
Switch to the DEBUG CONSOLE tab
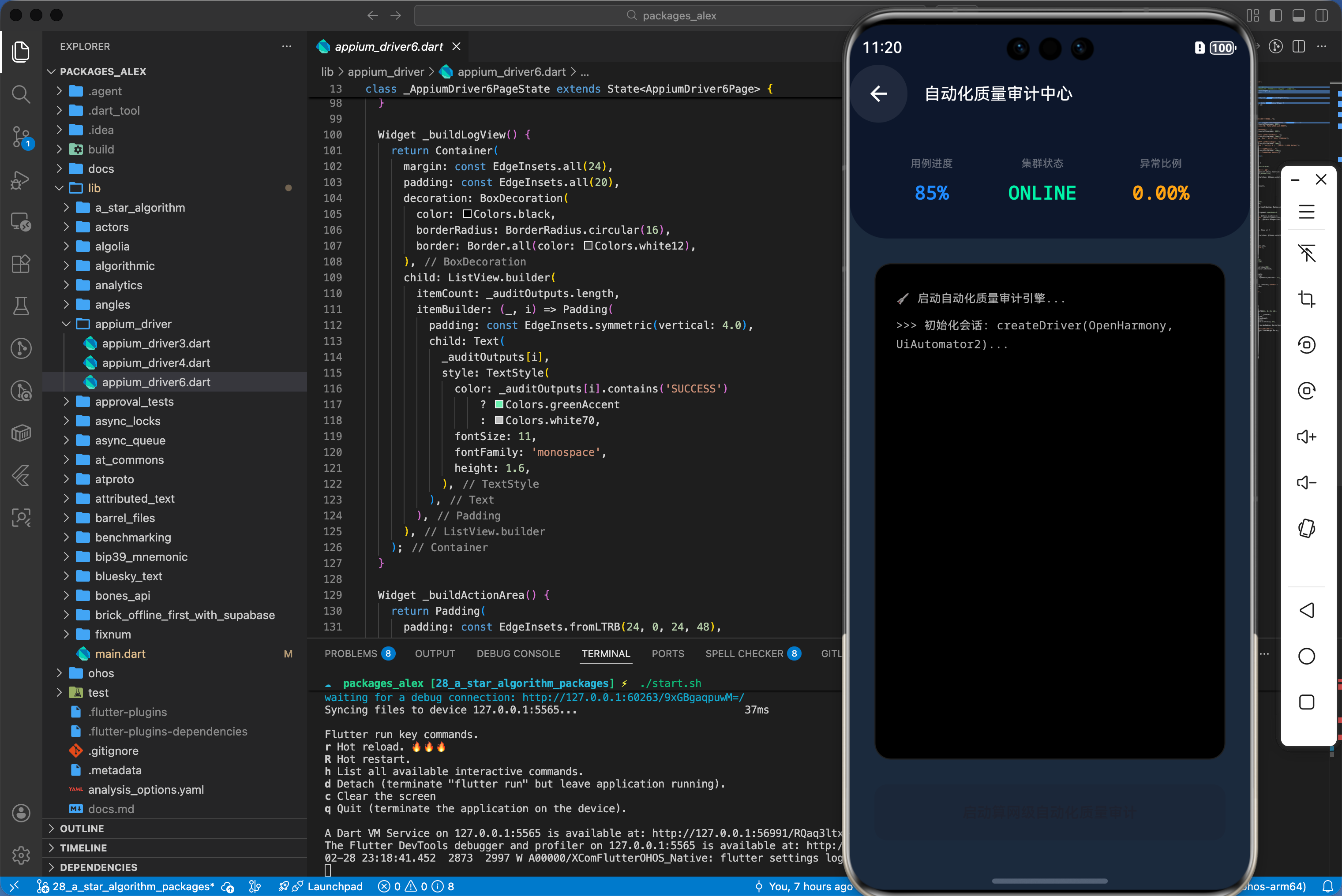pyautogui.click(x=518, y=653)
